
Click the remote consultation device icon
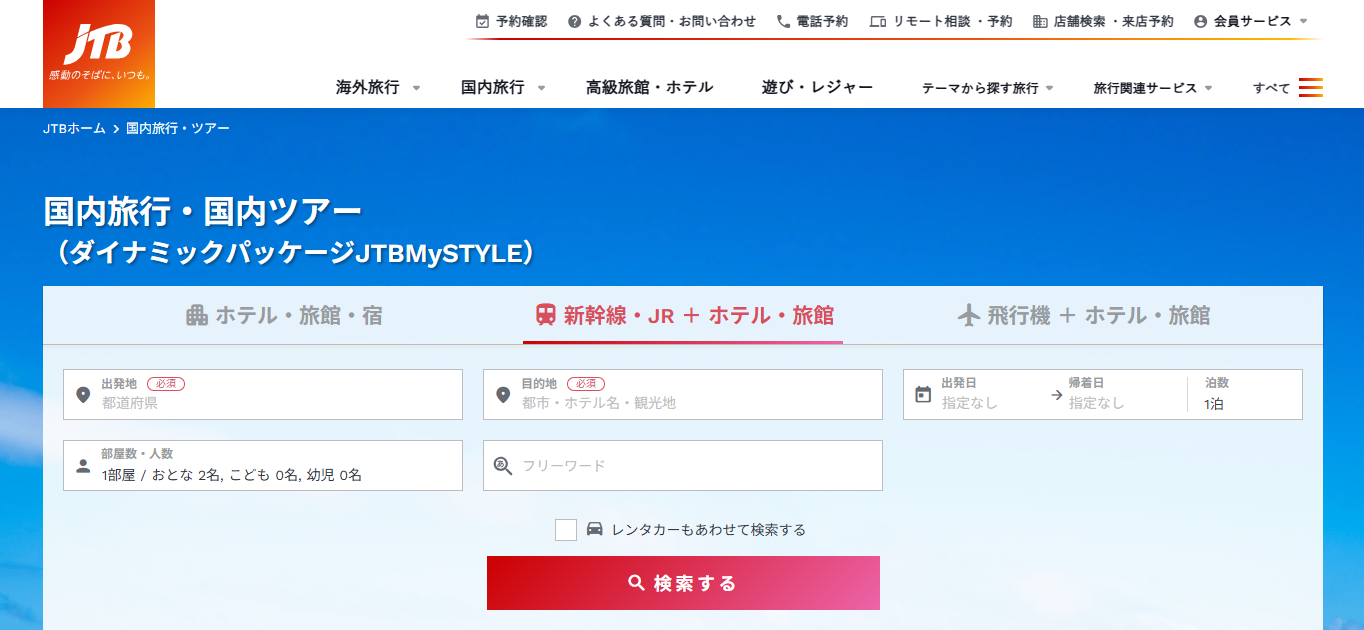(878, 21)
